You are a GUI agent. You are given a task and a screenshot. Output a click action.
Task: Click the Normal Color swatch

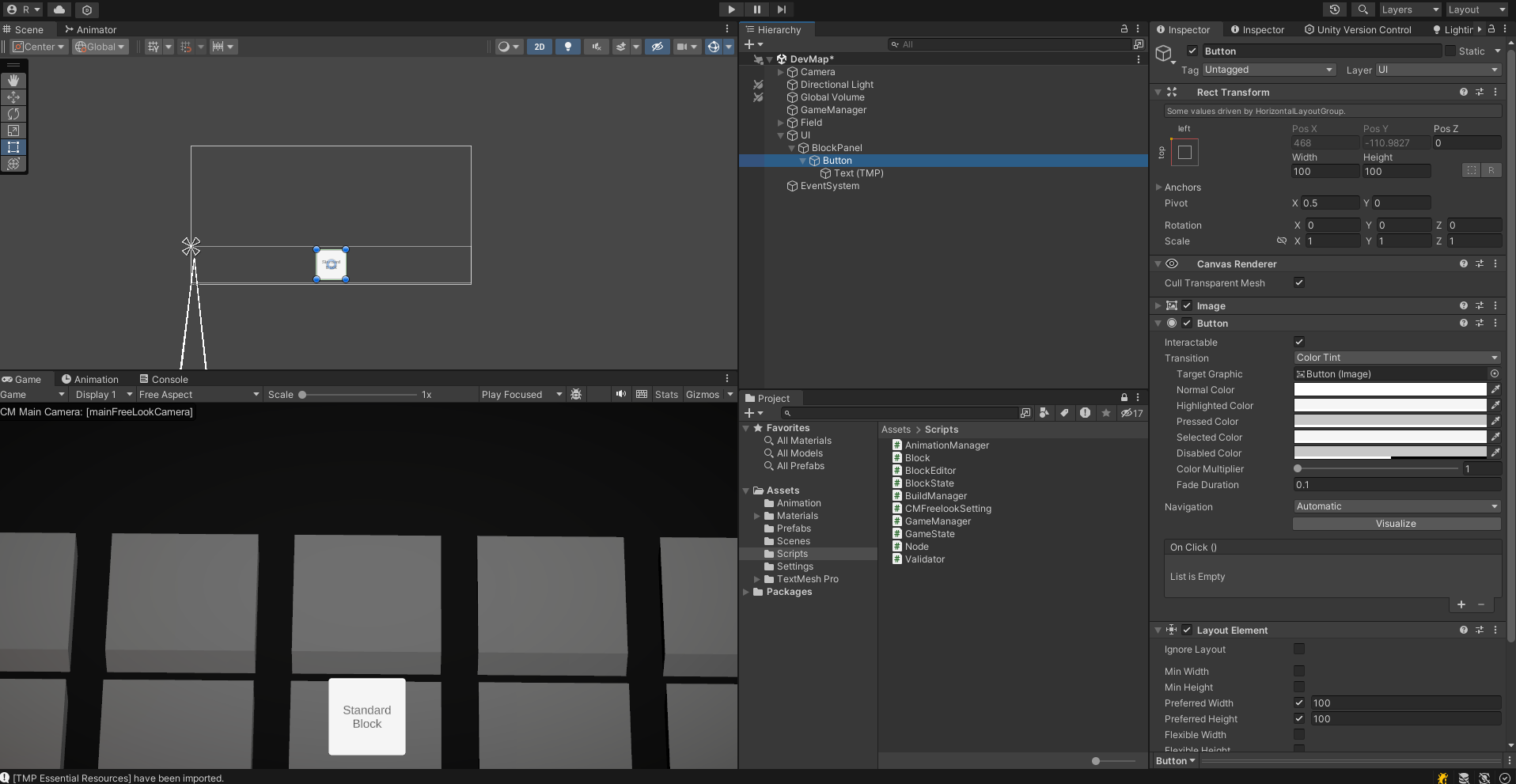[1390, 389]
